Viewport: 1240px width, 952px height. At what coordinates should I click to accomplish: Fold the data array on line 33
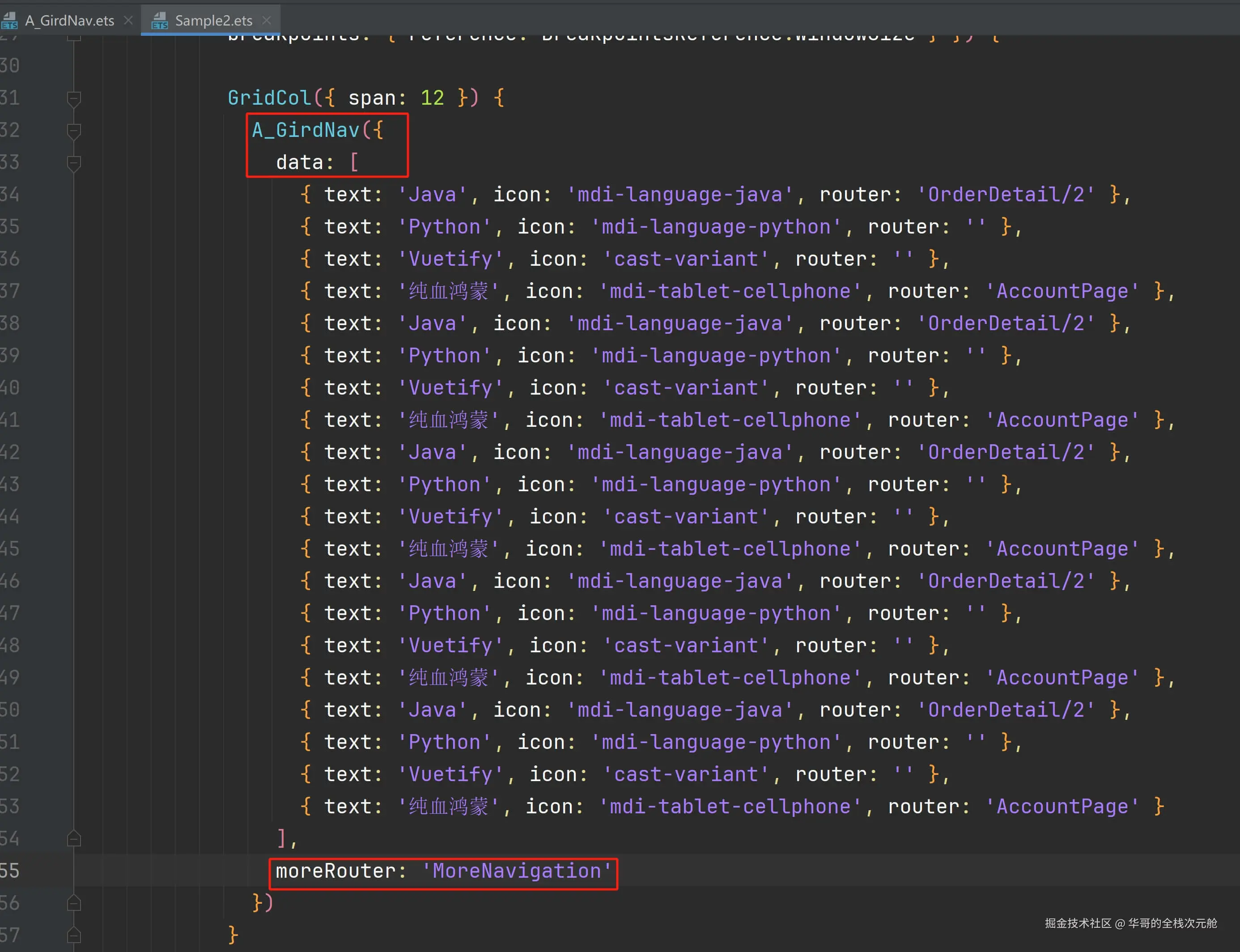[x=74, y=163]
